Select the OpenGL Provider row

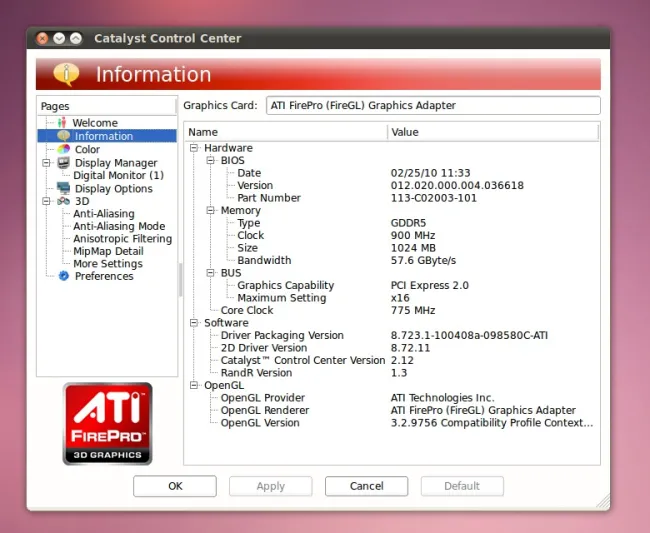point(392,397)
